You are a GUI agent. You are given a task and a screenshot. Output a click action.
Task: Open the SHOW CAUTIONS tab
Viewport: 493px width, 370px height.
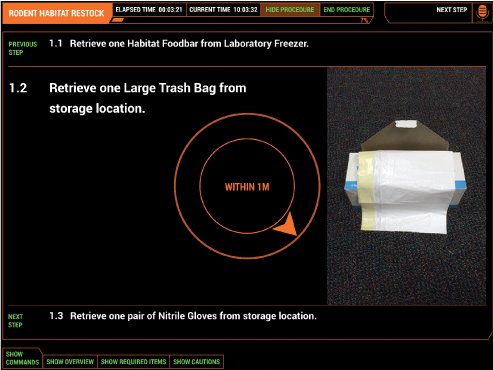click(x=196, y=362)
